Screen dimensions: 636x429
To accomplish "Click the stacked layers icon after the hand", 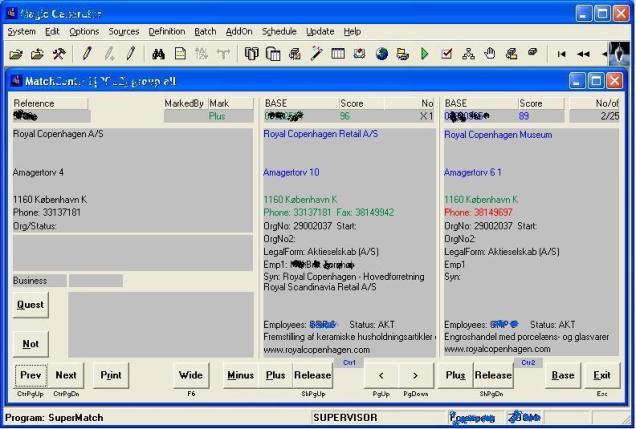I will coord(511,54).
